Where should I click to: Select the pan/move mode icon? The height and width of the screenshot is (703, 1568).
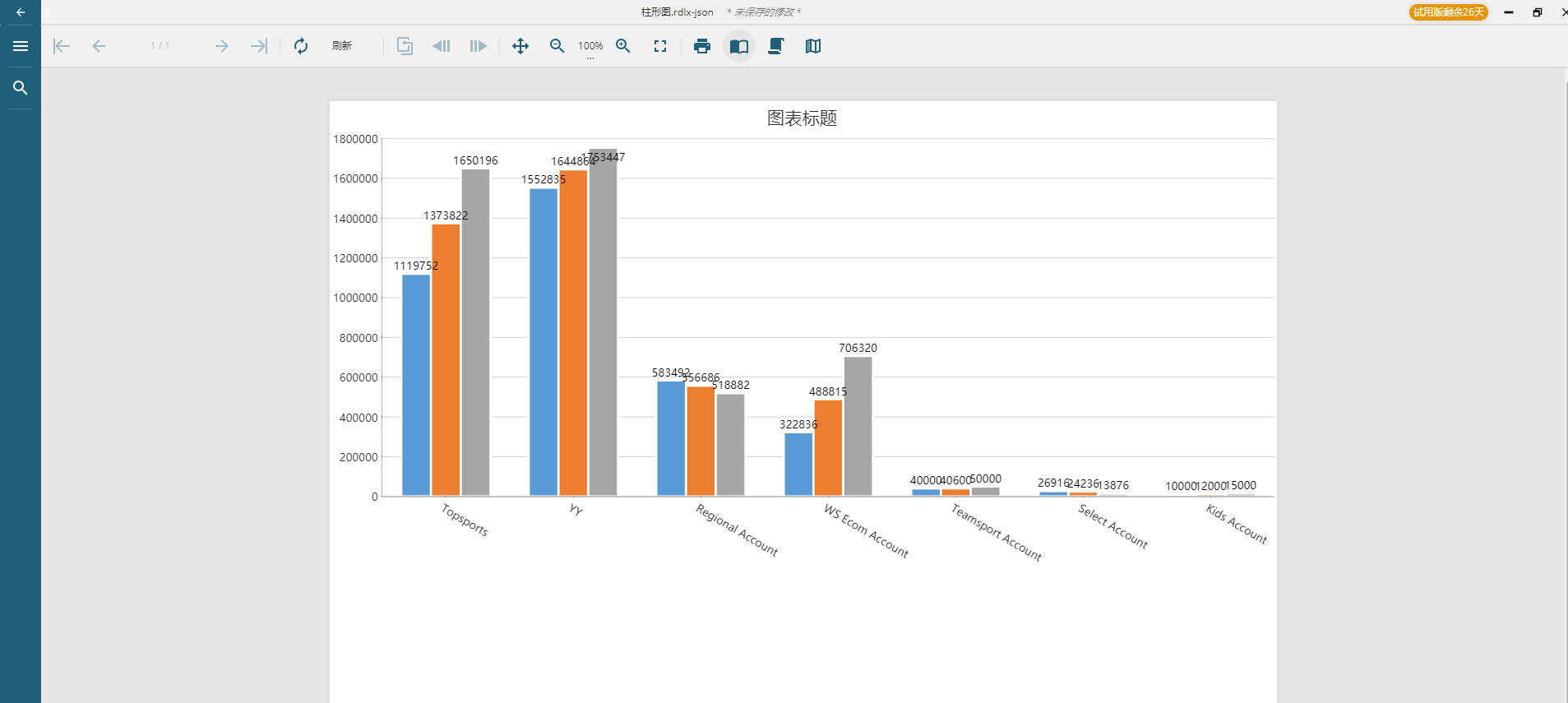tap(520, 46)
